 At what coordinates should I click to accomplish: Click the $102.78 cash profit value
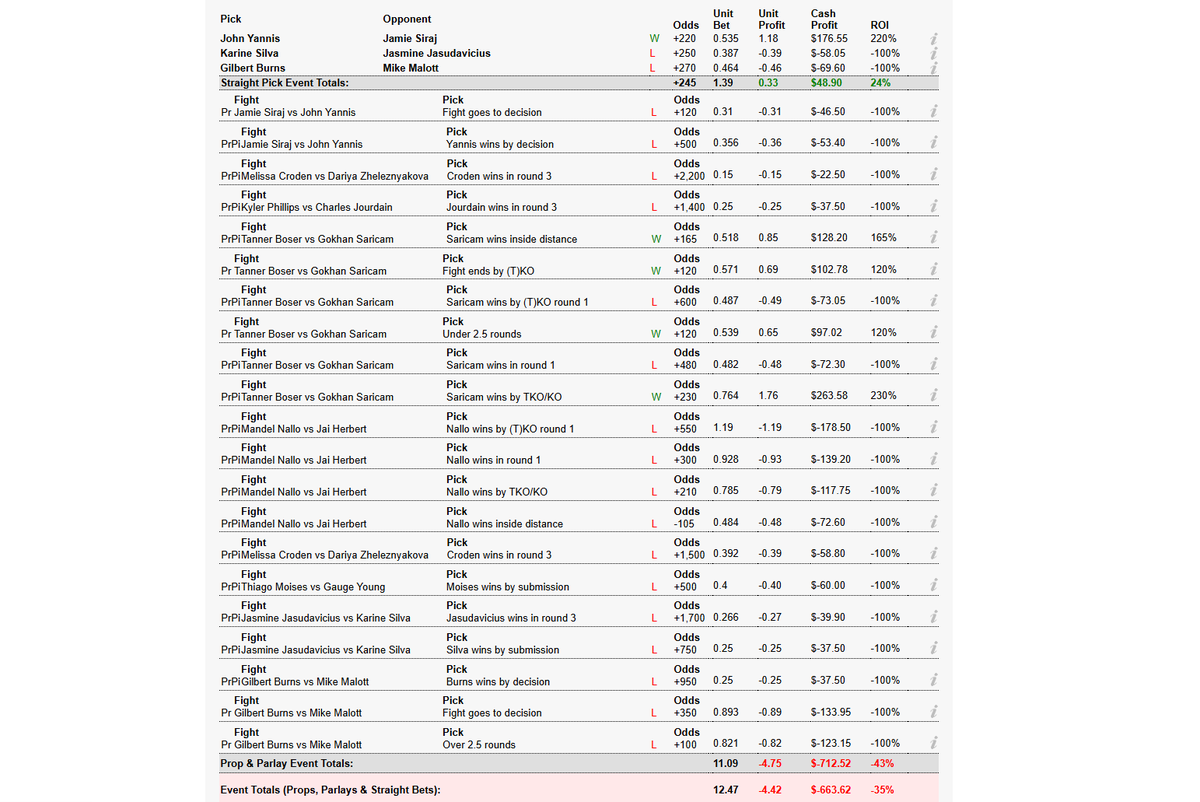click(829, 270)
